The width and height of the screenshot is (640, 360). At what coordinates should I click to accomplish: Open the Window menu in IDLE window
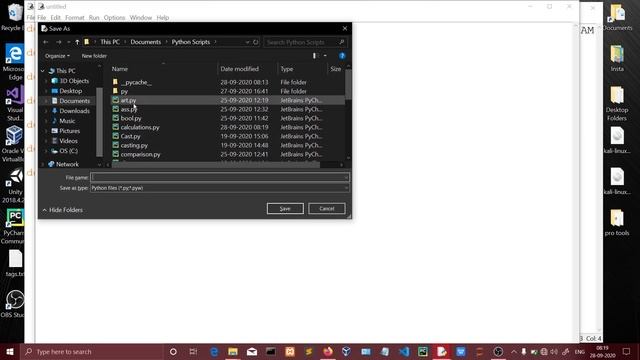141,18
